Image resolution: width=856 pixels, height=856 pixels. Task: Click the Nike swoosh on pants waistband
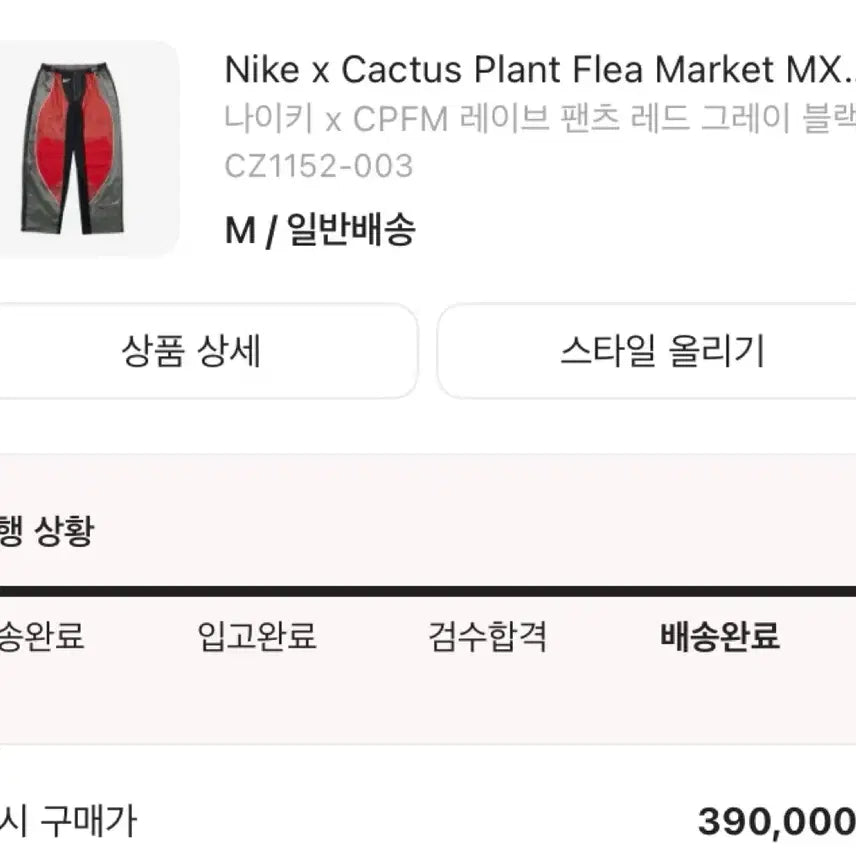67,80
